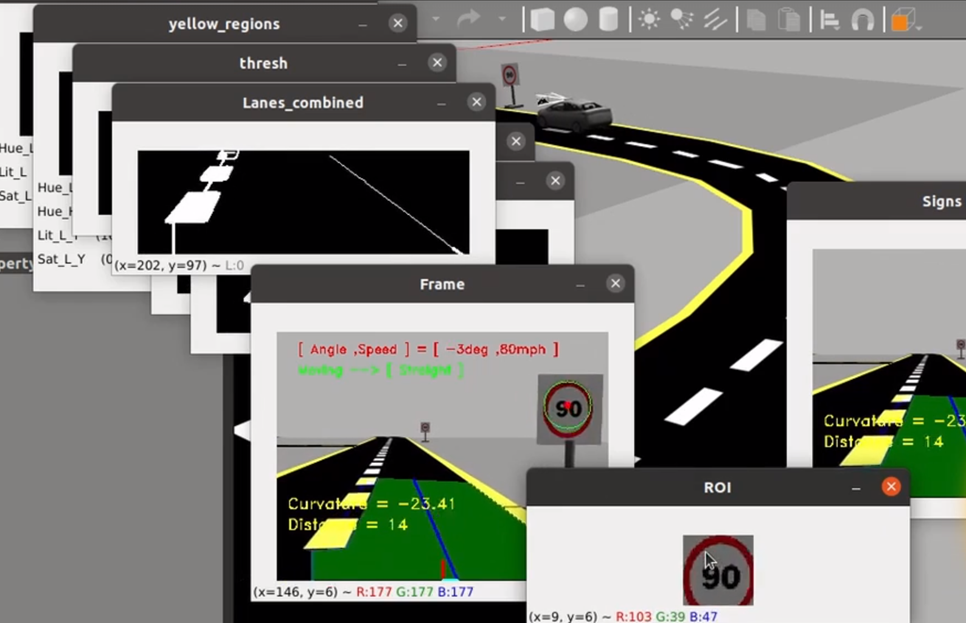This screenshot has height=623, width=966.
Task: Click the detected 90 speed sign in Frame image
Action: tap(568, 407)
